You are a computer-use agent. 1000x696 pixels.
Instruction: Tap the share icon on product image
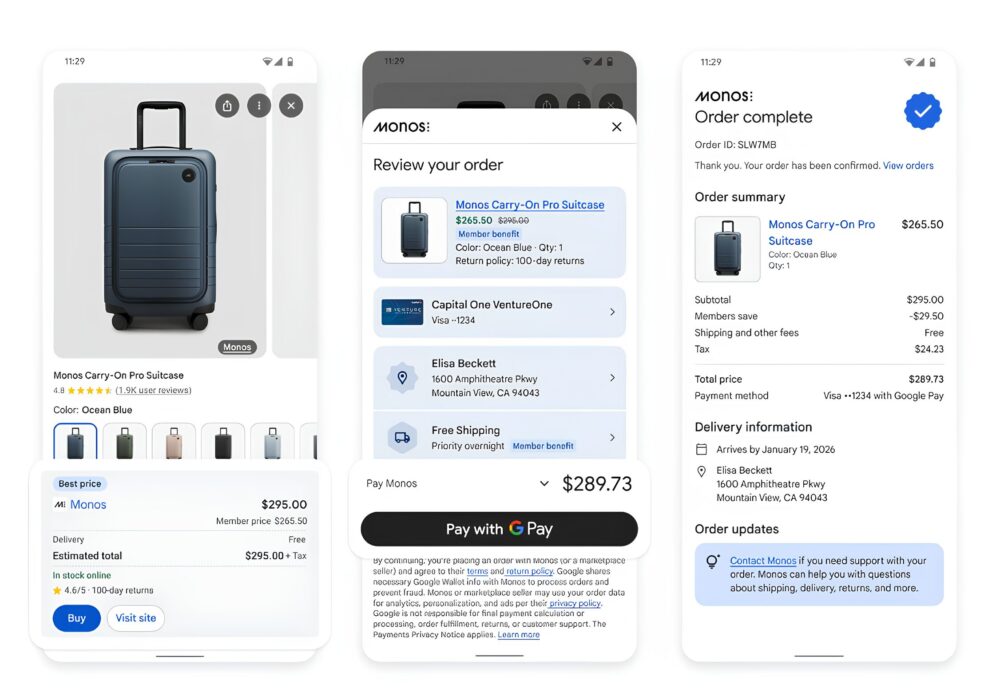coord(227,105)
